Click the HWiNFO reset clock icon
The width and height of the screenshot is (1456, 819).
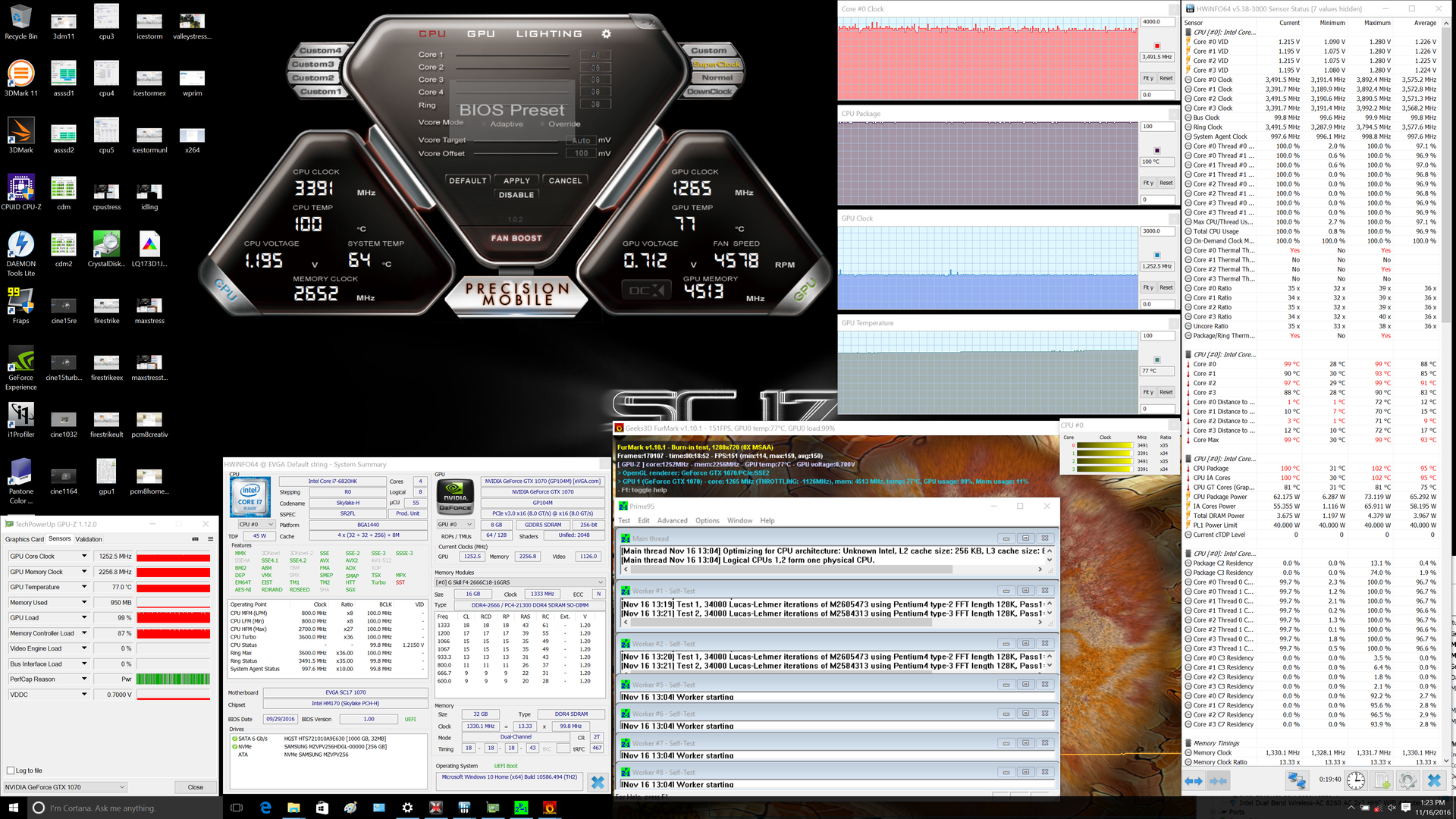tap(1356, 780)
